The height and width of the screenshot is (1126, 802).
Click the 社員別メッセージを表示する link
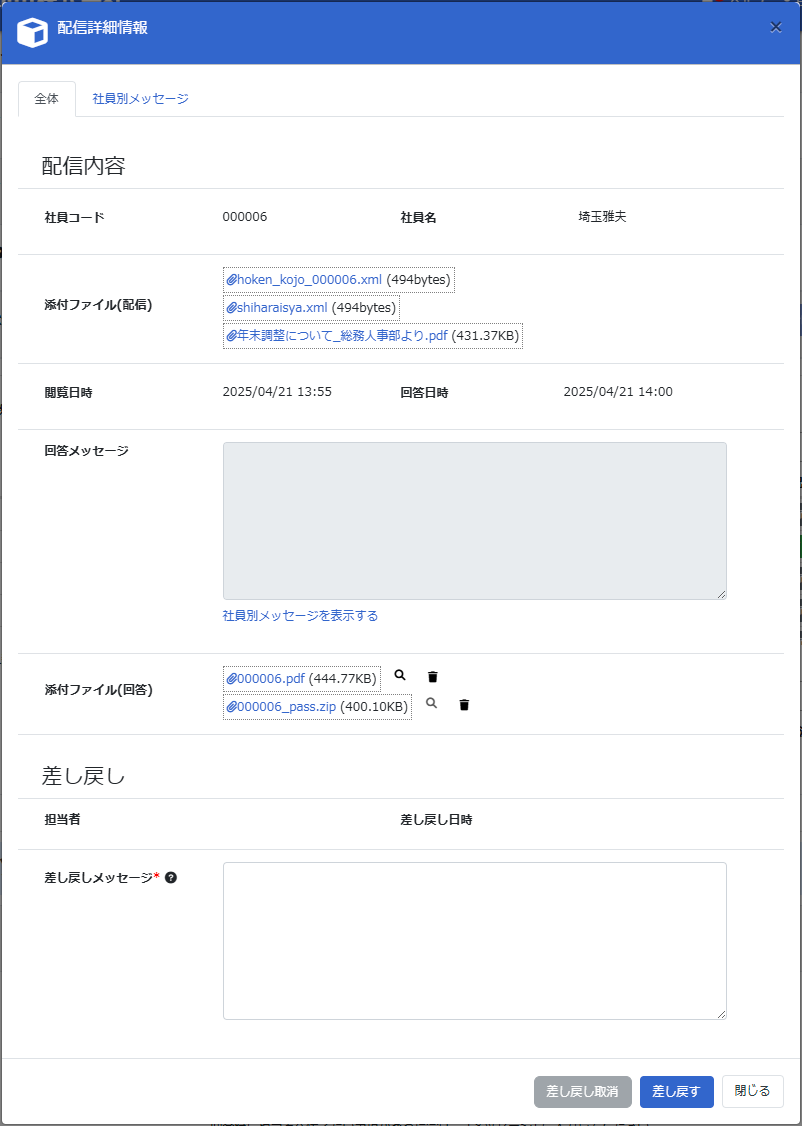point(300,616)
